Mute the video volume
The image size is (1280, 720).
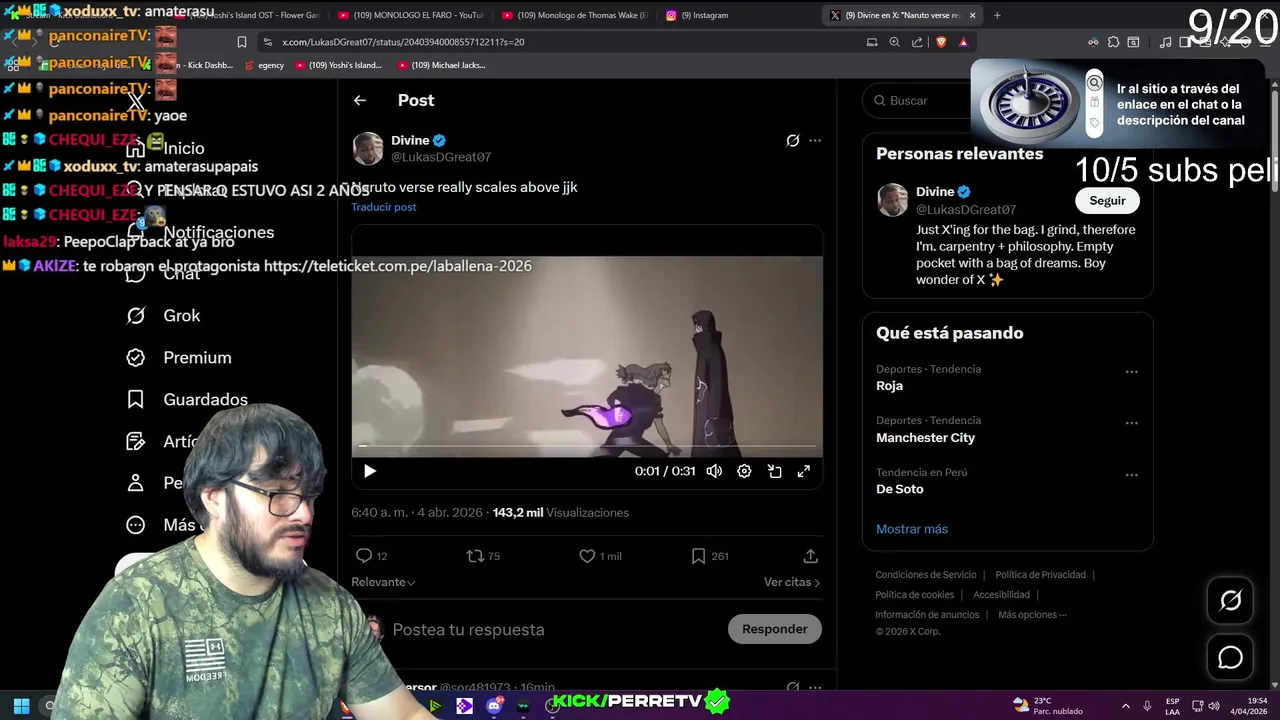714,471
